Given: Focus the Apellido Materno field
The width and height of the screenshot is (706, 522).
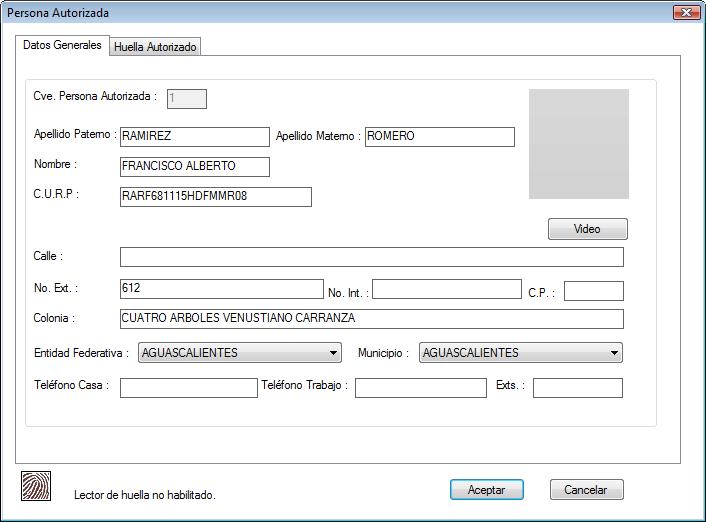Looking at the screenshot, I should click(439, 137).
